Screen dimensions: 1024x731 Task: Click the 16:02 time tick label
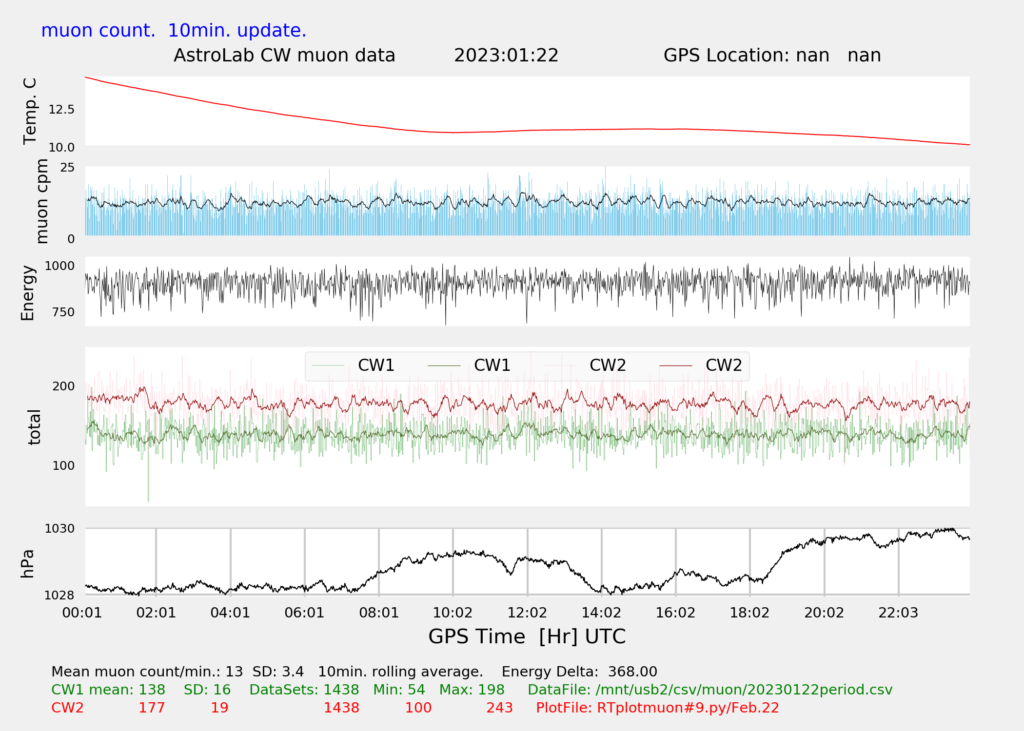click(676, 613)
